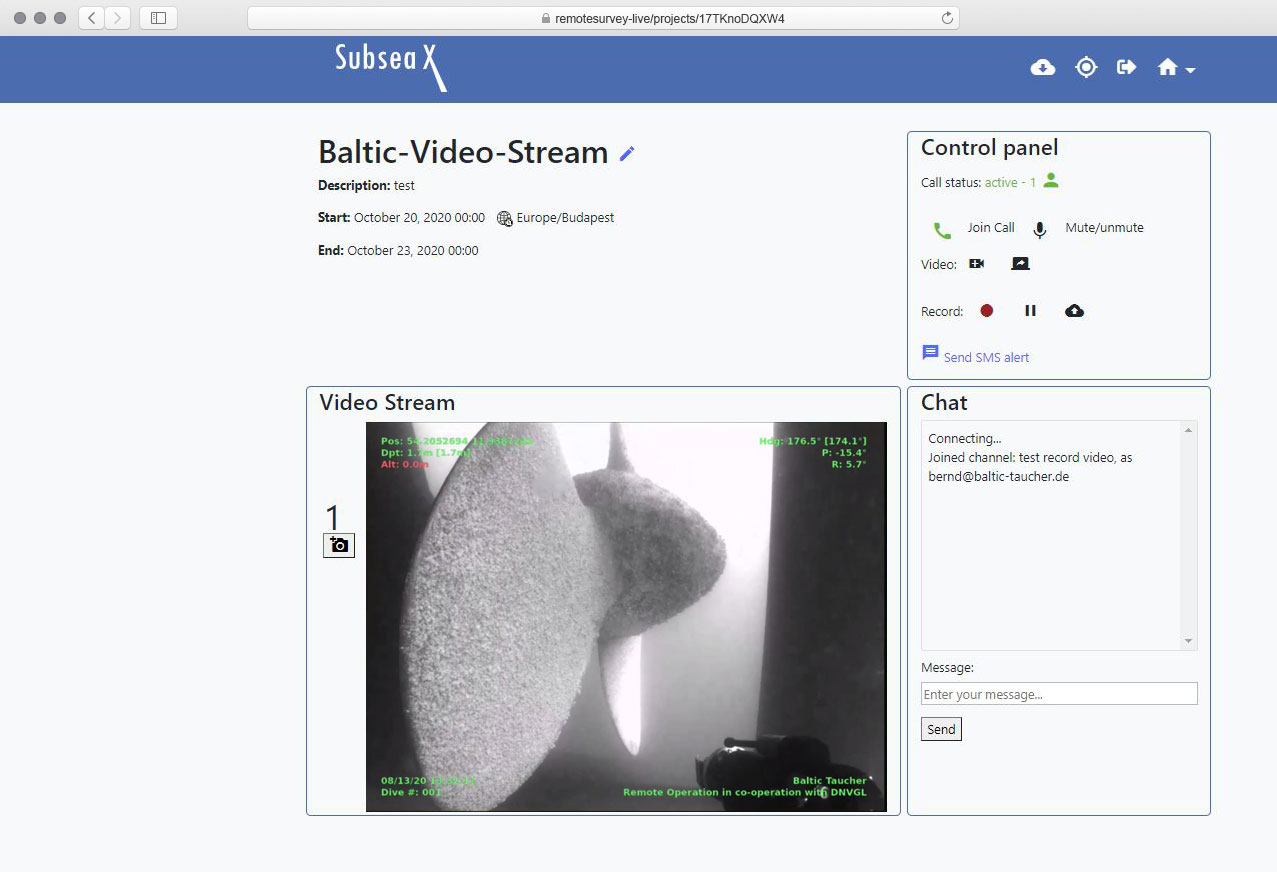This screenshot has width=1277, height=872.
Task: Click the Enter your message input field
Action: coord(1058,693)
